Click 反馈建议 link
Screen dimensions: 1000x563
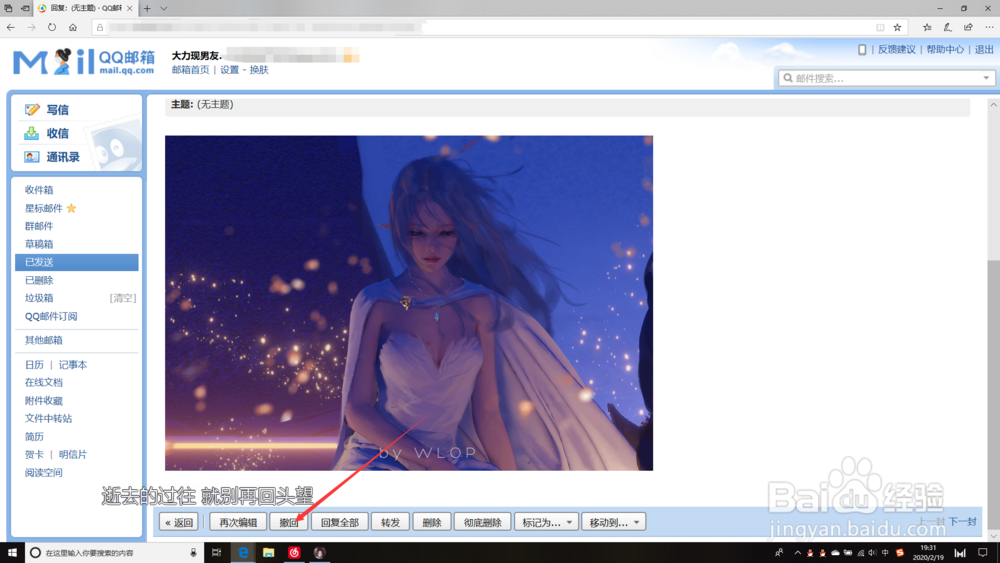897,50
